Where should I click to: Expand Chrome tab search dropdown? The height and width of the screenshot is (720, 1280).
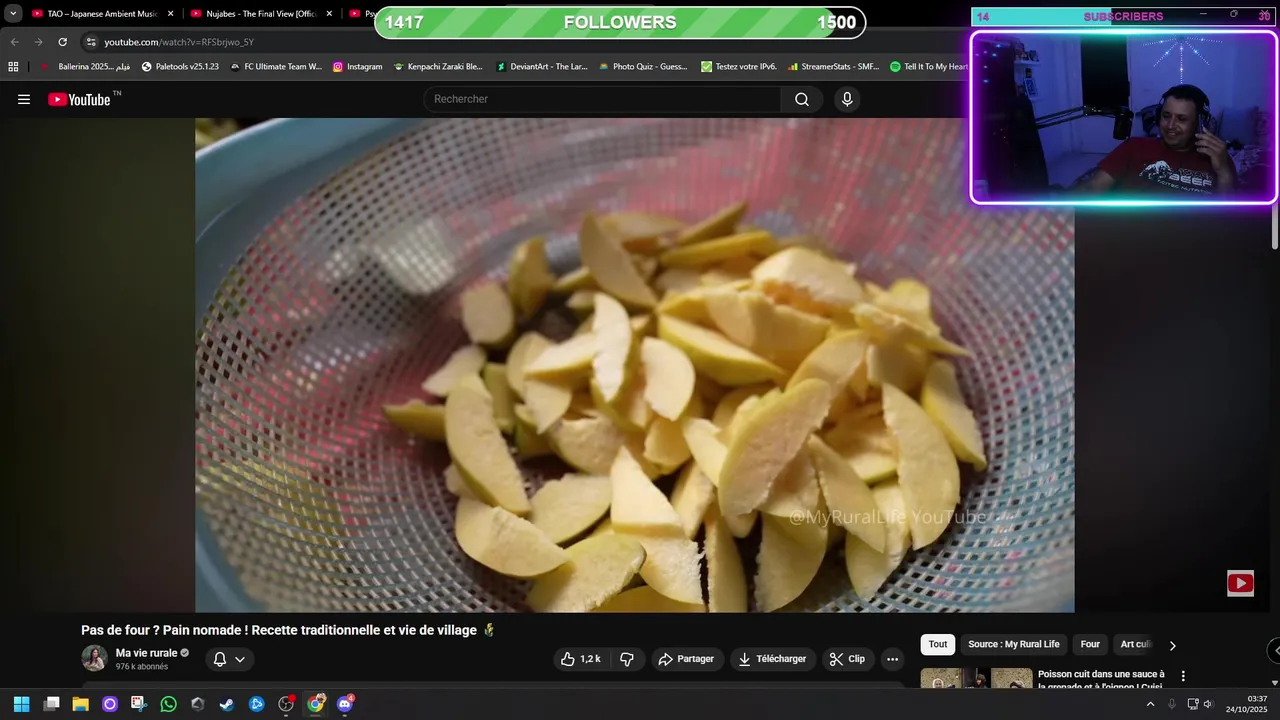pos(13,14)
